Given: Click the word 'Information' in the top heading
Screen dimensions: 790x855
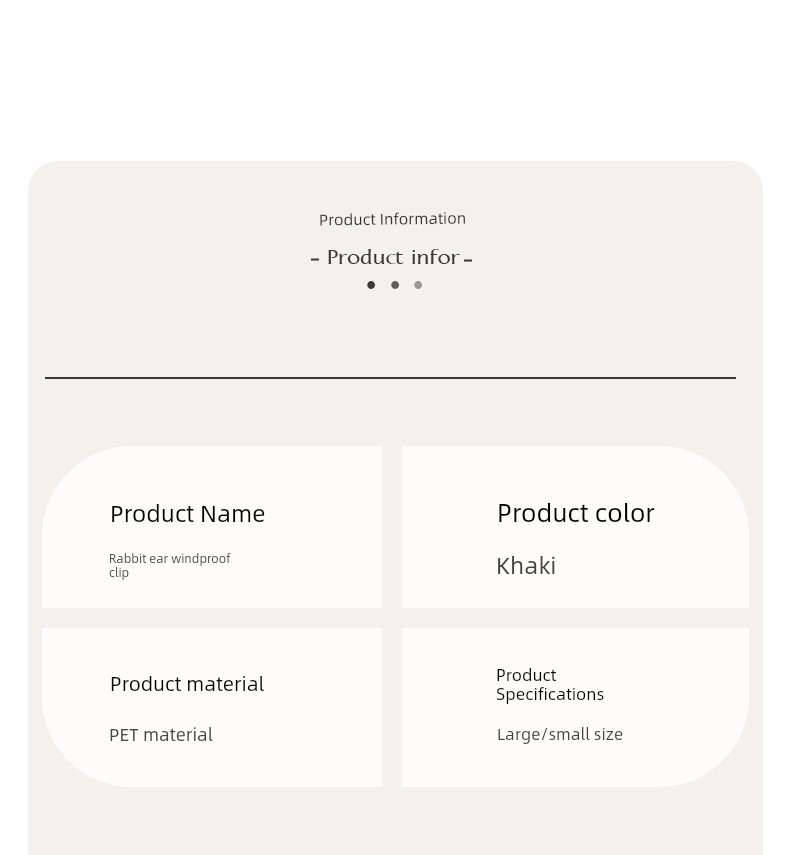Looking at the screenshot, I should pyautogui.click(x=422, y=219).
